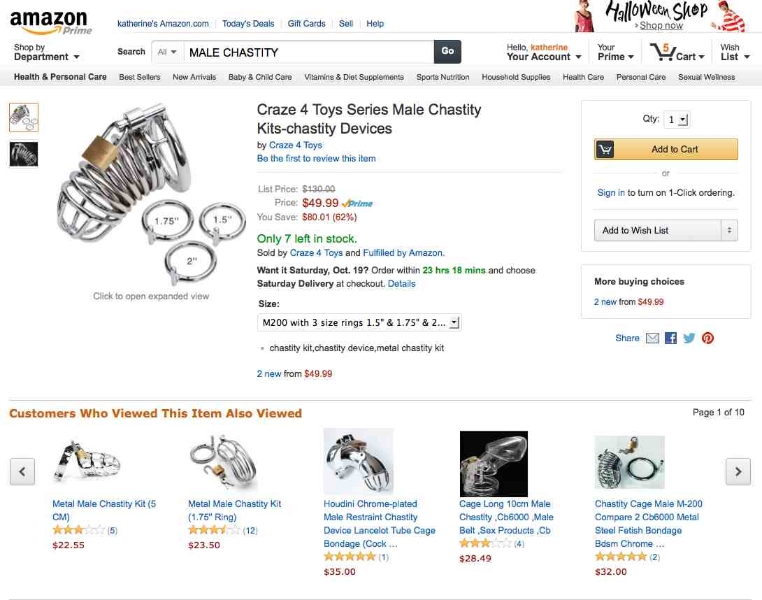
Task: Click the Amazon Prime logo
Action: tap(50, 21)
